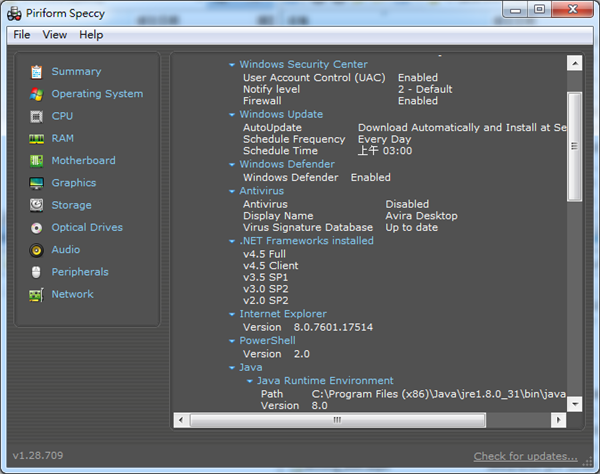Click the vertical scrollbar down arrow
The height and width of the screenshot is (474, 600).
coord(574,404)
